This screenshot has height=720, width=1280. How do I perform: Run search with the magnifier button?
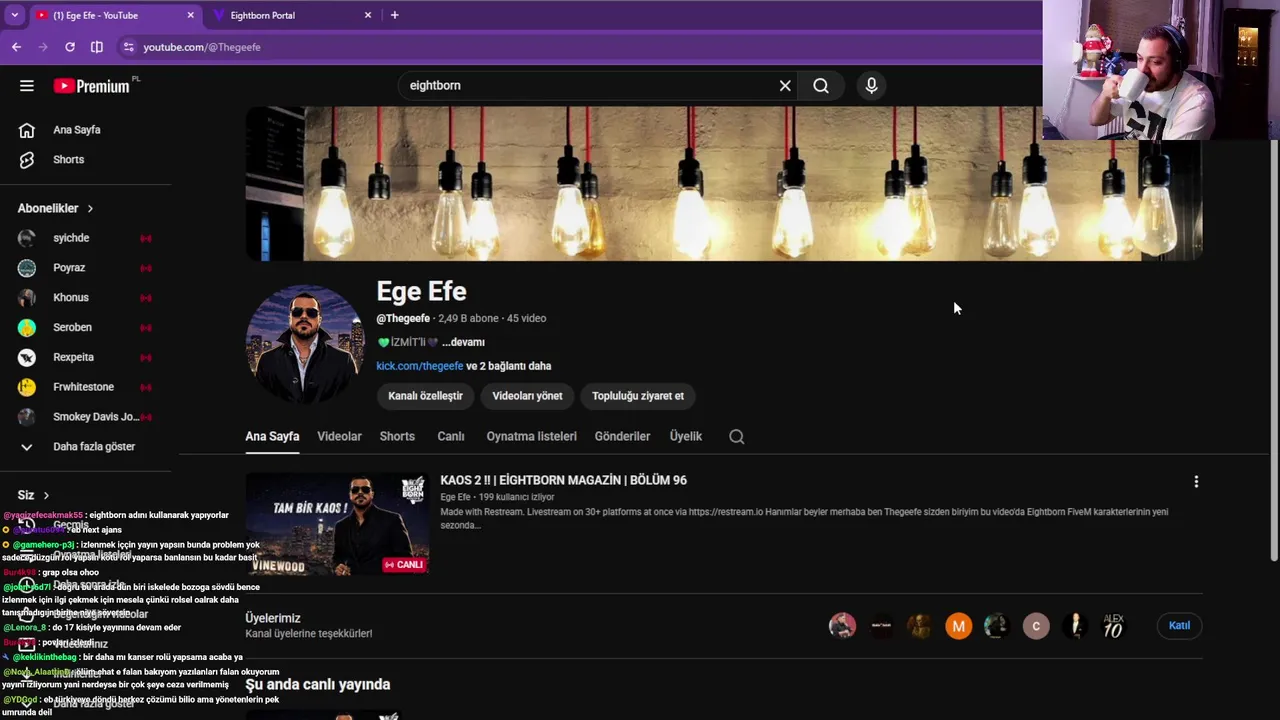click(821, 86)
